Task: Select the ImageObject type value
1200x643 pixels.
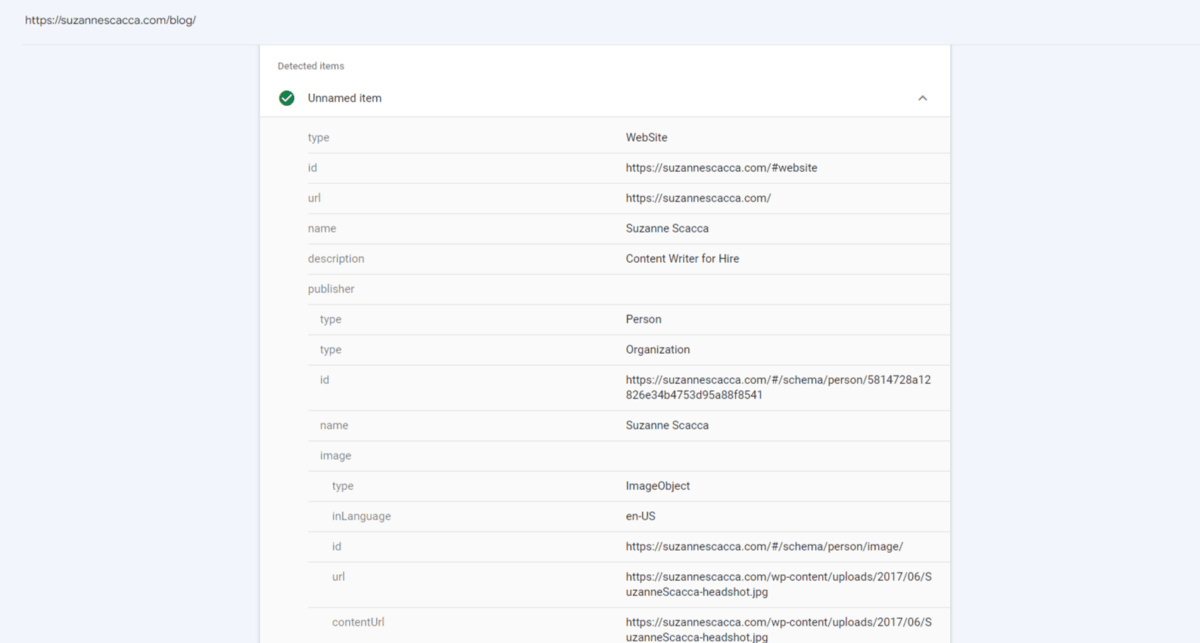Action: 659,485
